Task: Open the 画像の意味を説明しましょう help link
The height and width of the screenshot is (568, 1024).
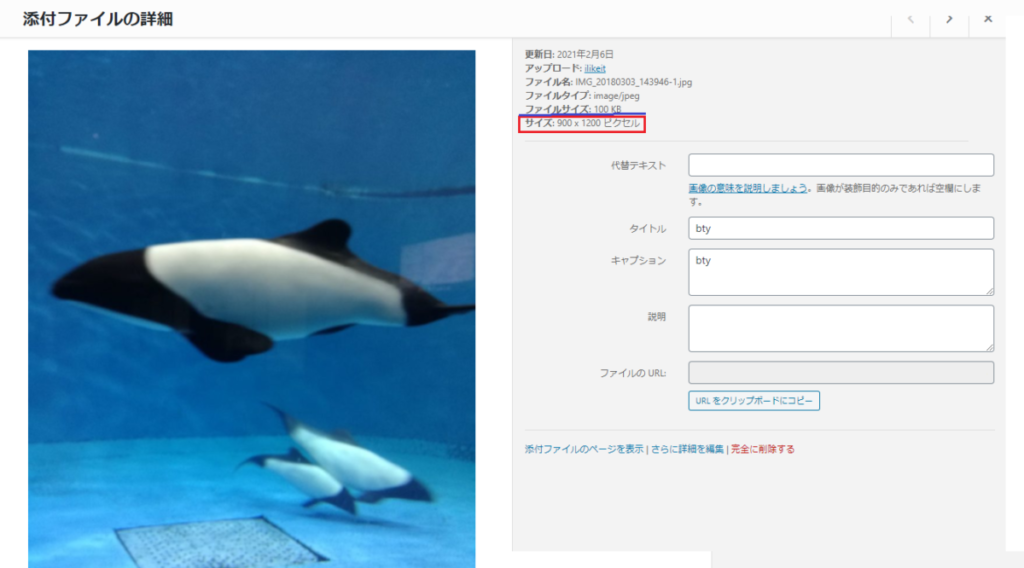Action: coord(748,188)
